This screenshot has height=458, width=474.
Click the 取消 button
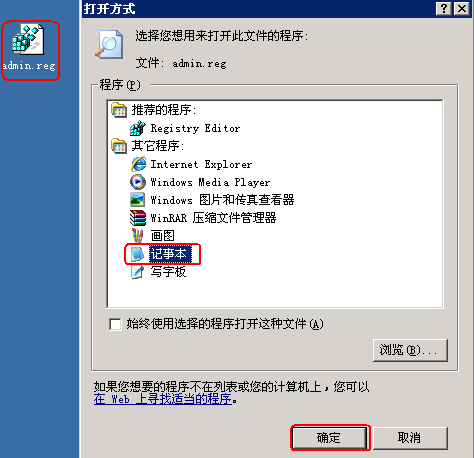point(410,437)
